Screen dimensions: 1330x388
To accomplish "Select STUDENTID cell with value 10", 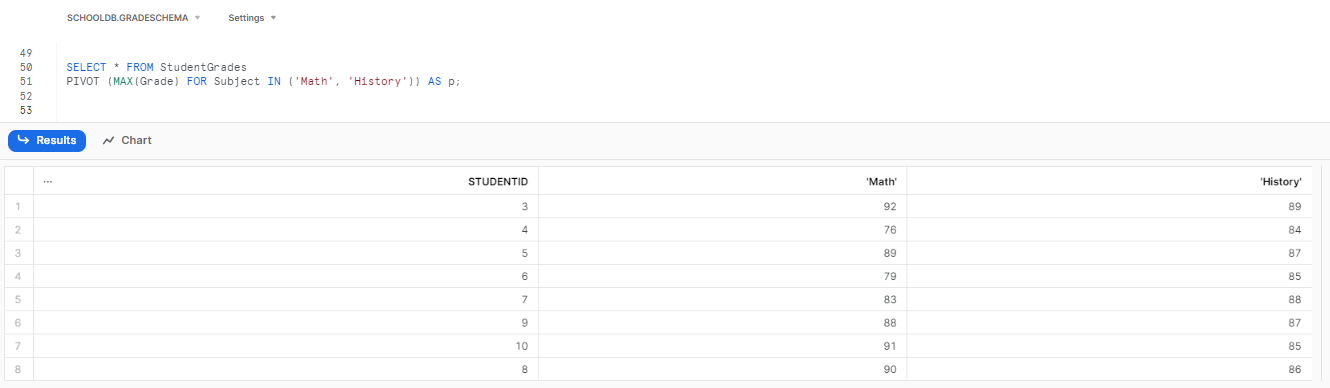I will pos(286,346).
